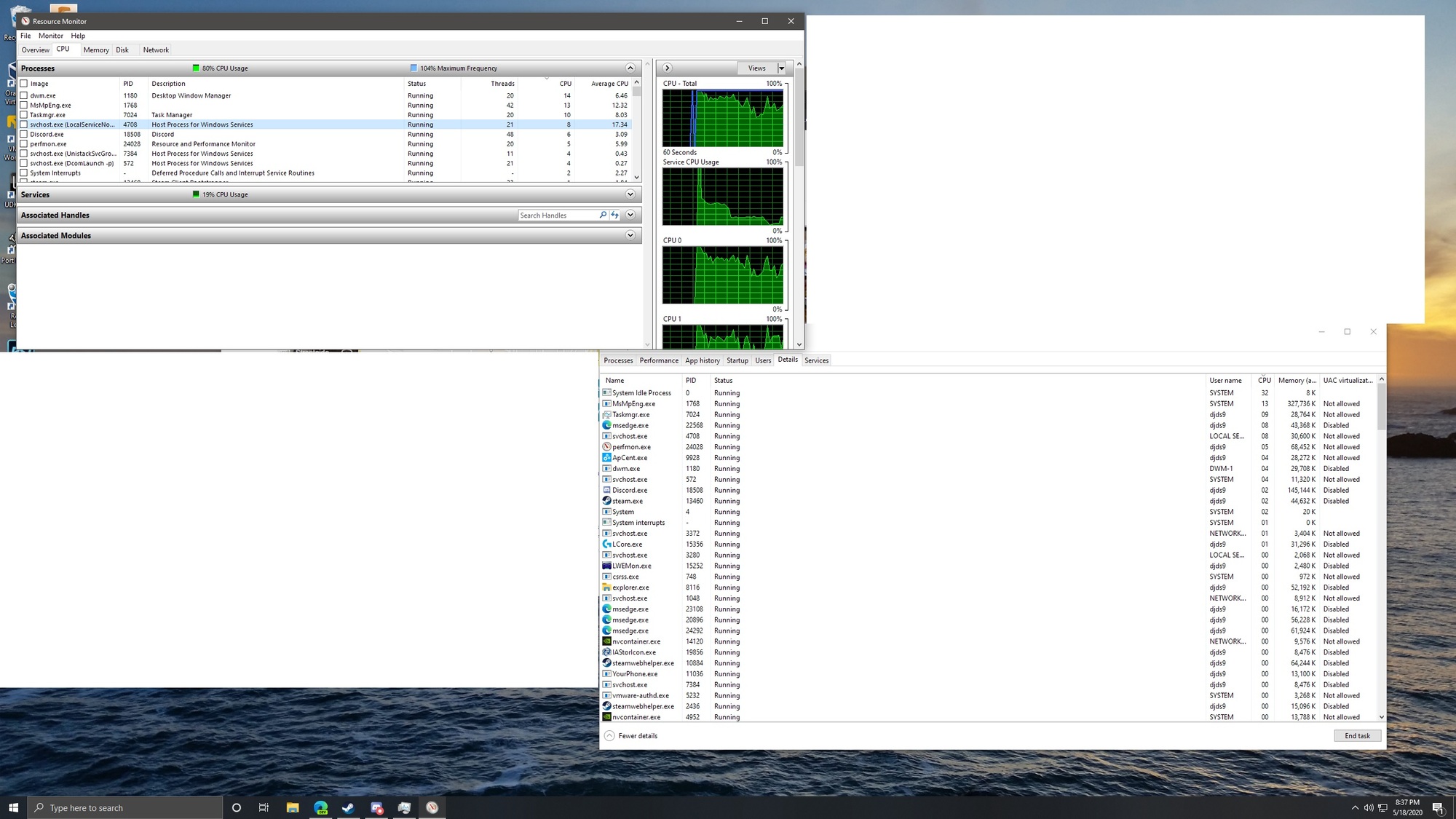Screen dimensions: 1456x819
Task: Check the Image select-all checkbox
Action: coord(24,84)
